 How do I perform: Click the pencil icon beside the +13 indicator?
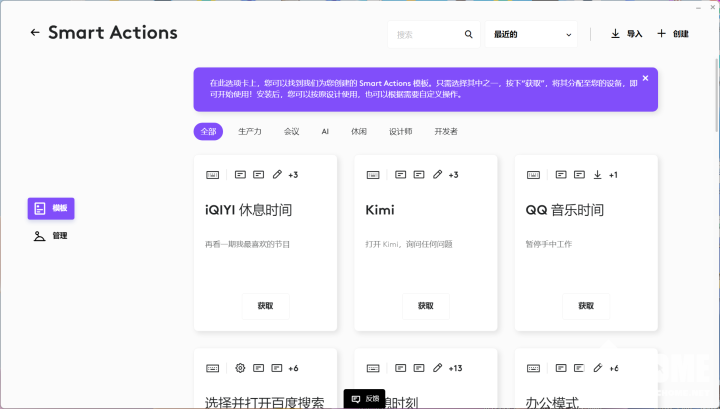click(438, 368)
